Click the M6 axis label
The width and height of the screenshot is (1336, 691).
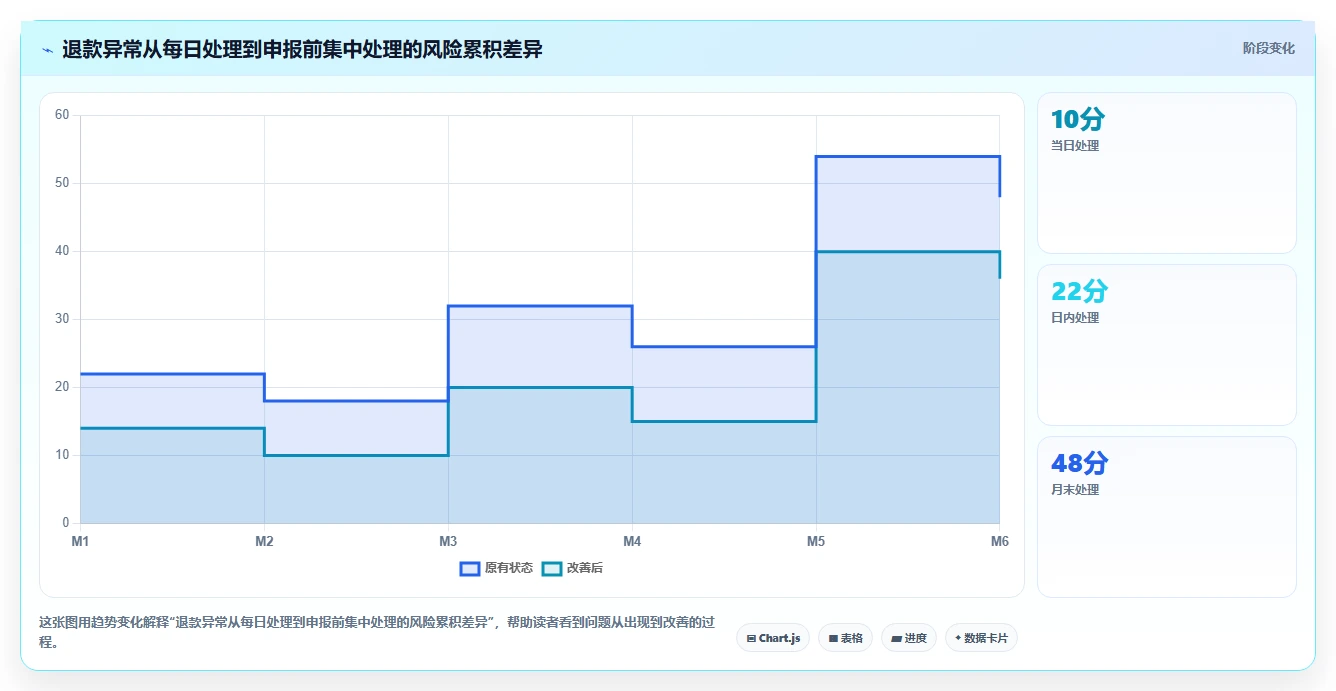(1000, 541)
